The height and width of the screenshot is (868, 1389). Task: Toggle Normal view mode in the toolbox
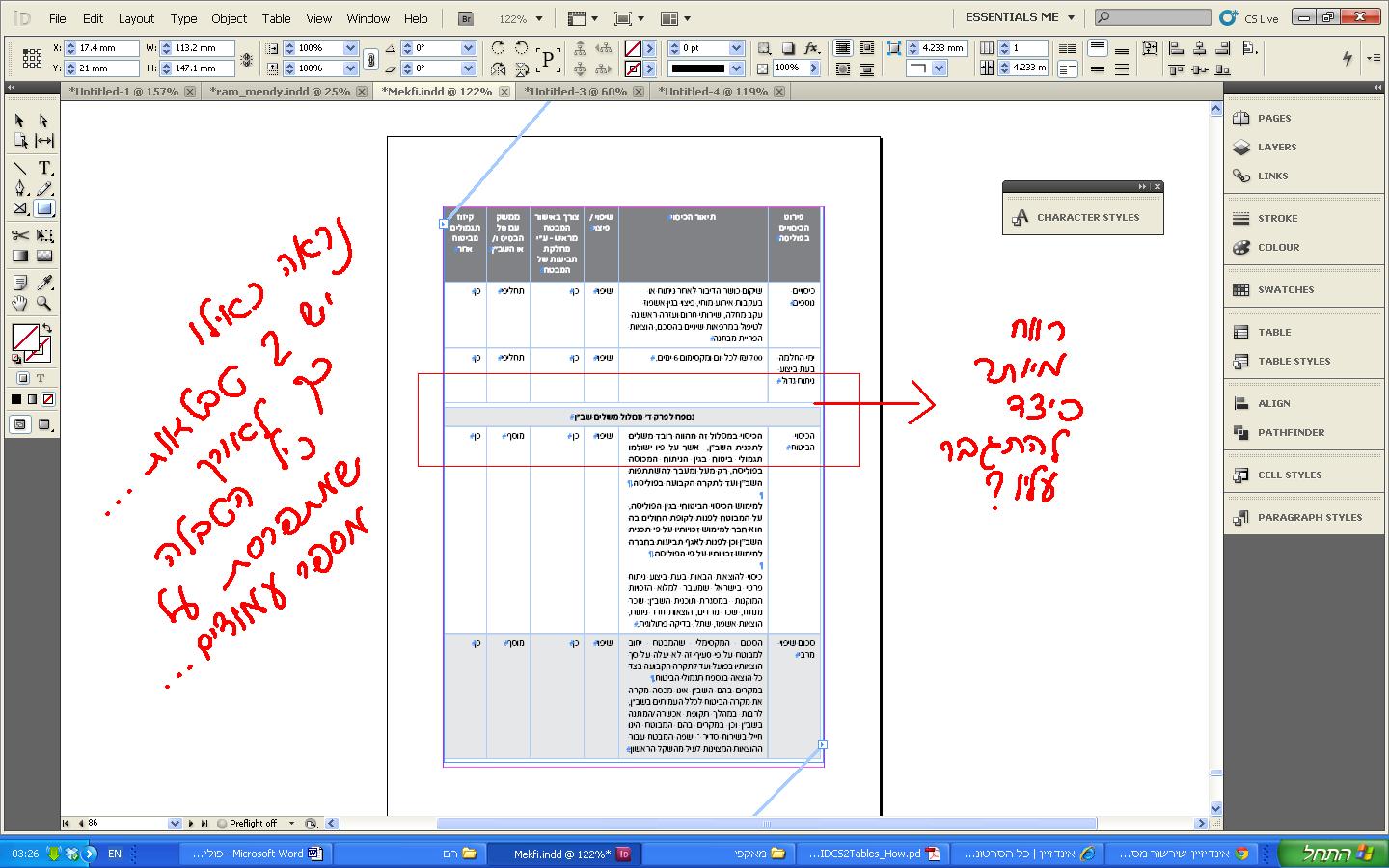click(19, 424)
